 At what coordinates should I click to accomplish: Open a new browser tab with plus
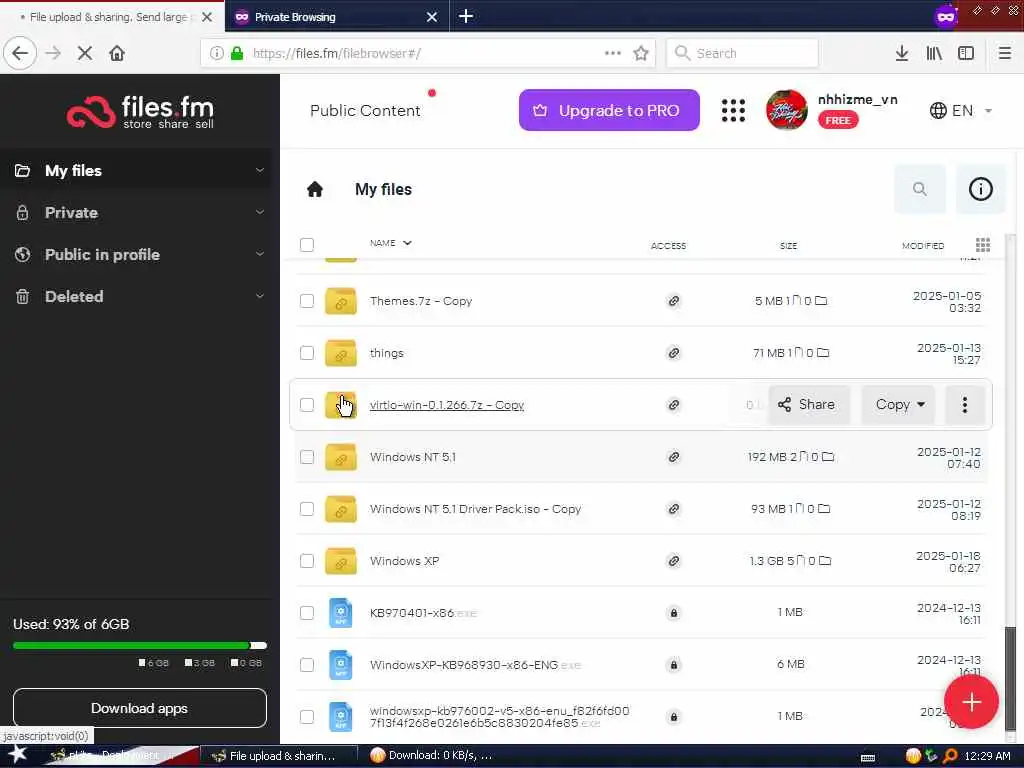466,16
